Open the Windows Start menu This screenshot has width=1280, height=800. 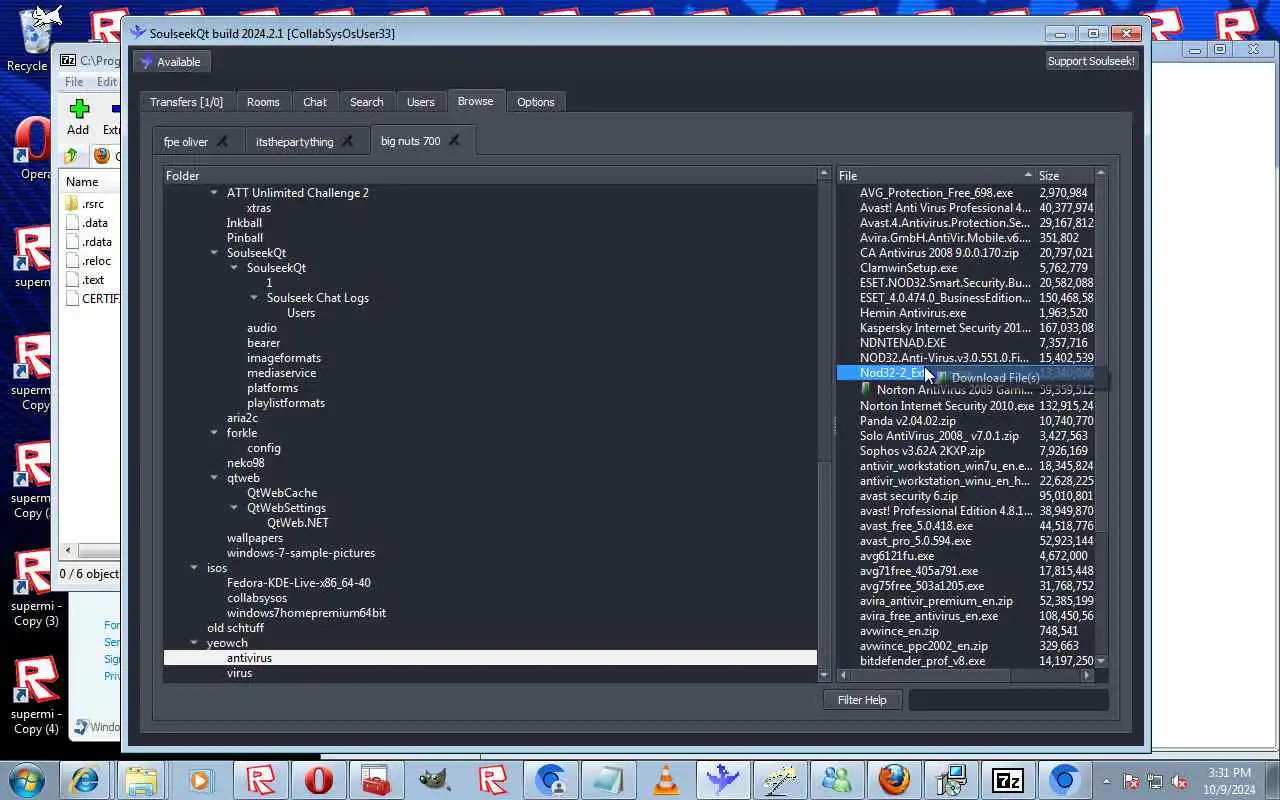pos(26,779)
